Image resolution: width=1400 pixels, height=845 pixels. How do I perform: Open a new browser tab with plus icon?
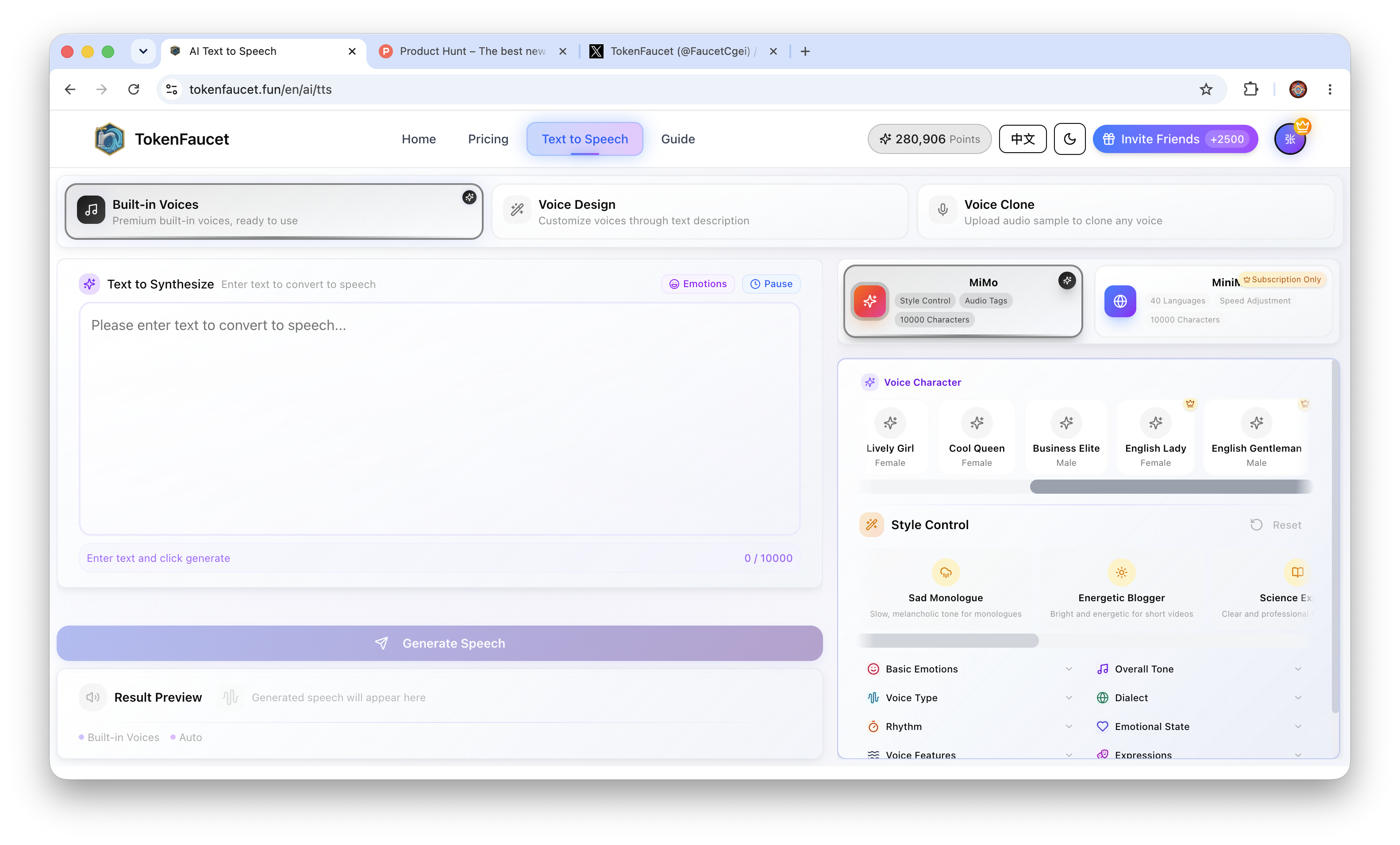pyautogui.click(x=805, y=51)
